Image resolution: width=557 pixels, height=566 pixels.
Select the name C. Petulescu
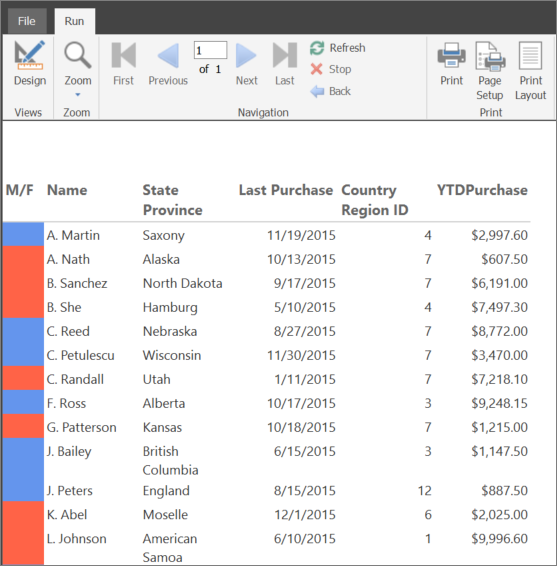80,355
